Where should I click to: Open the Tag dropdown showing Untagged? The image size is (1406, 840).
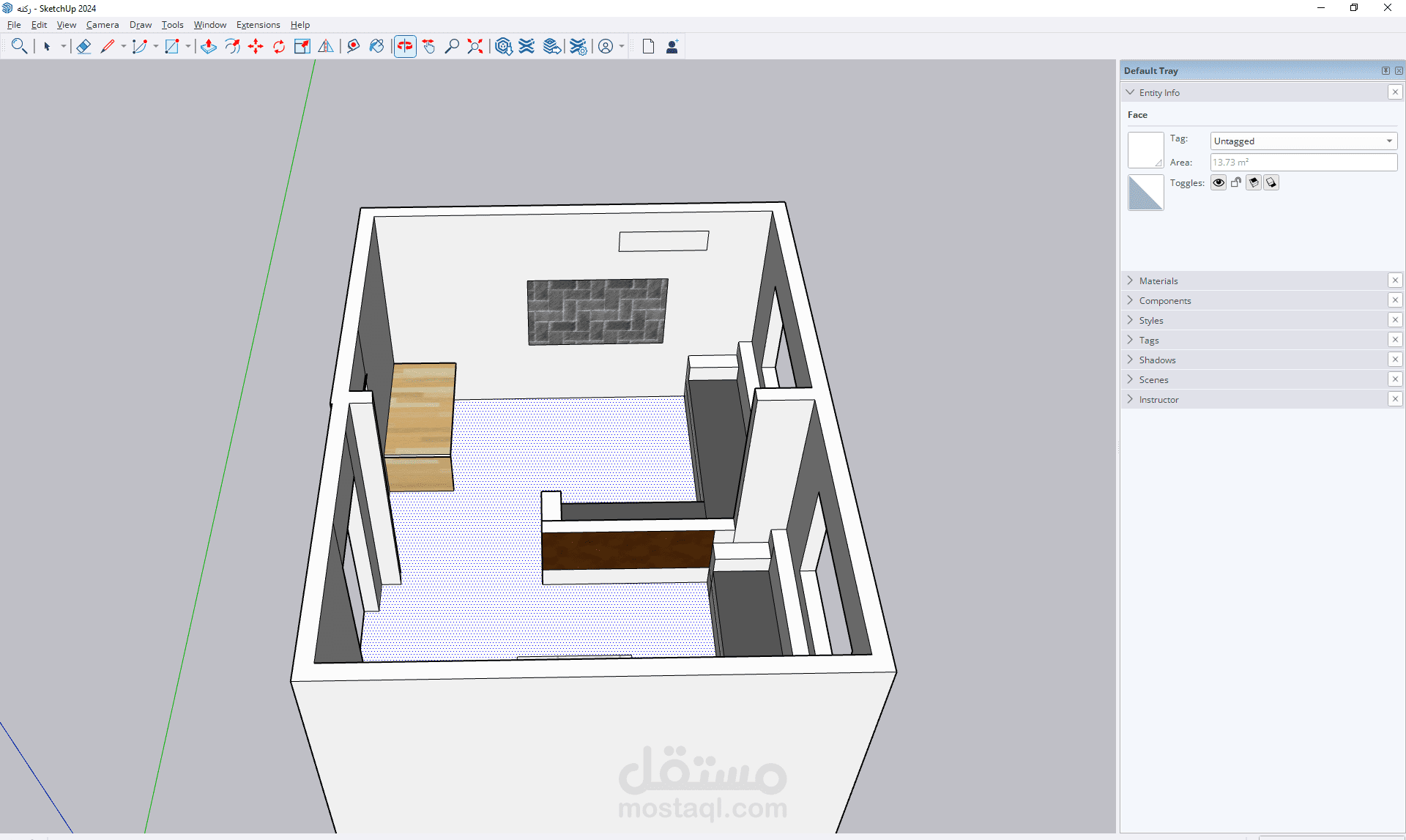pyautogui.click(x=1303, y=141)
